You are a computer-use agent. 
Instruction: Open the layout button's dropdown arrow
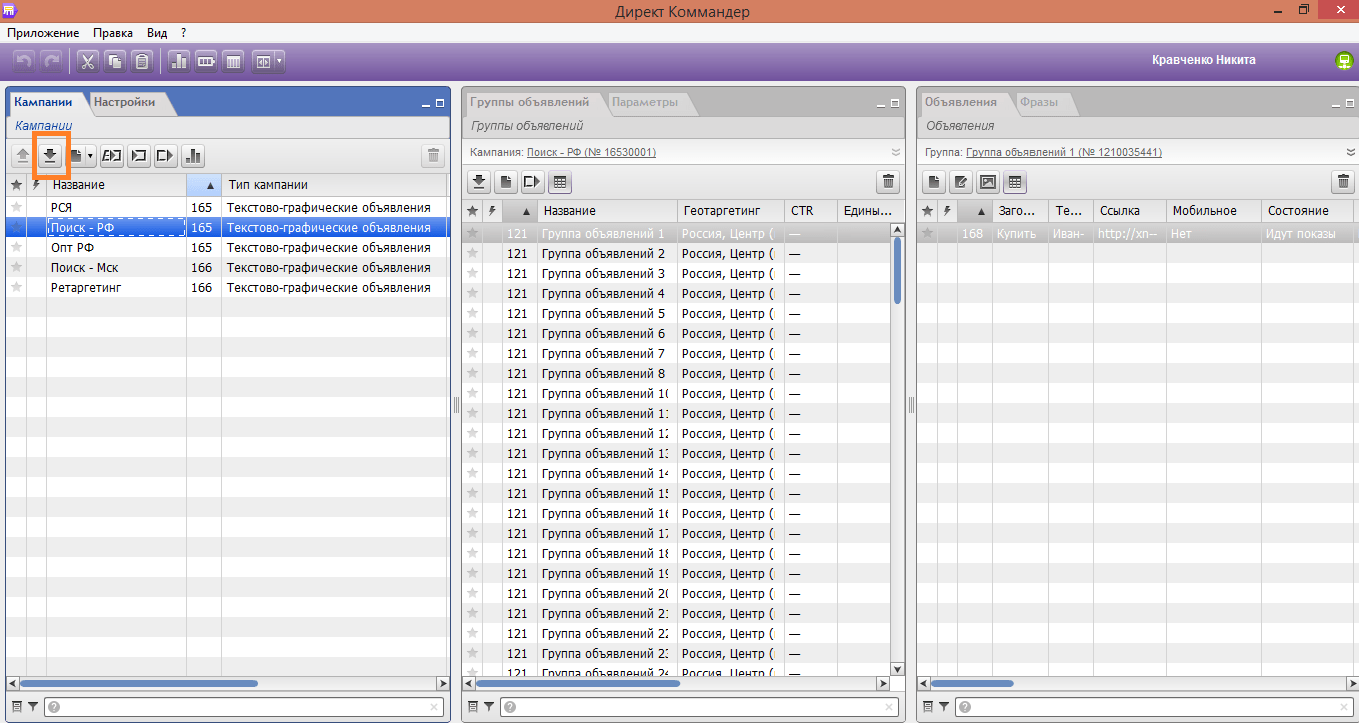[x=280, y=62]
